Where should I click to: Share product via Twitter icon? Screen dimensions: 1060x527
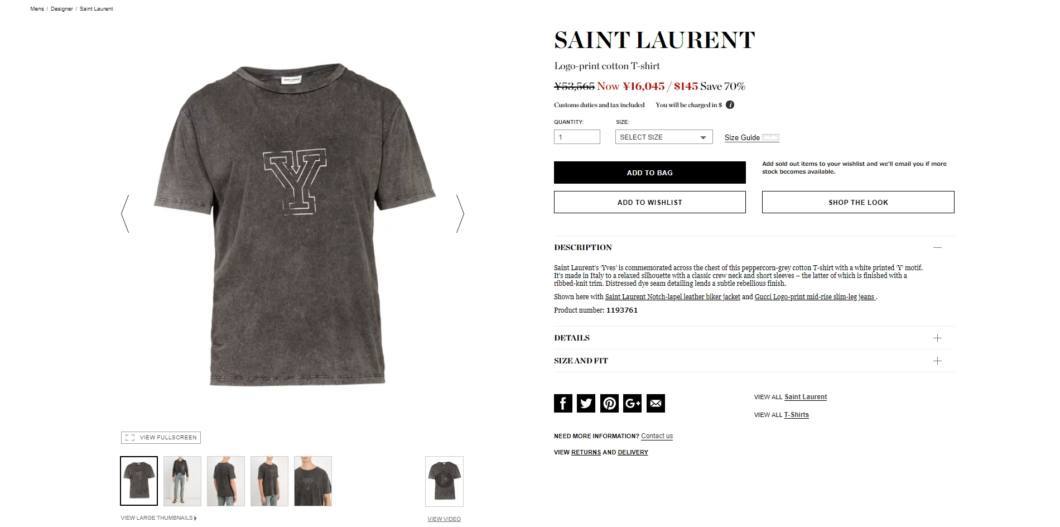pos(586,403)
